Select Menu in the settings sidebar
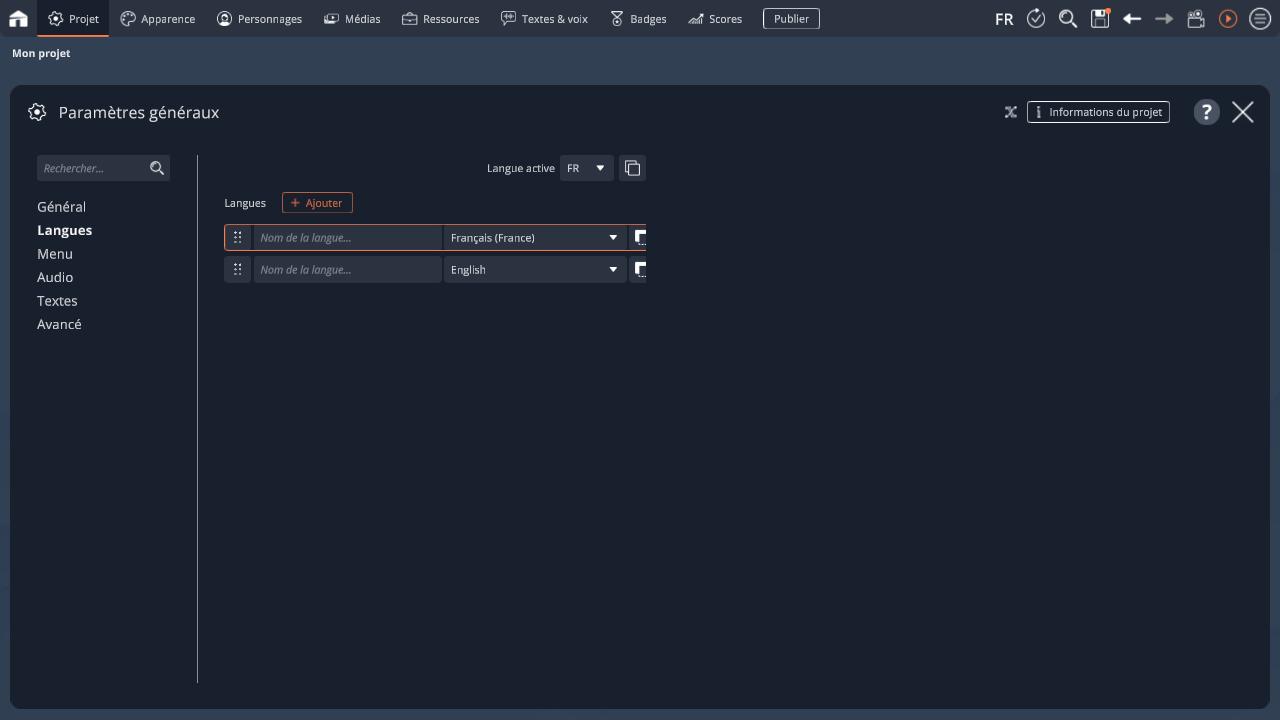The width and height of the screenshot is (1280, 720). tap(55, 254)
